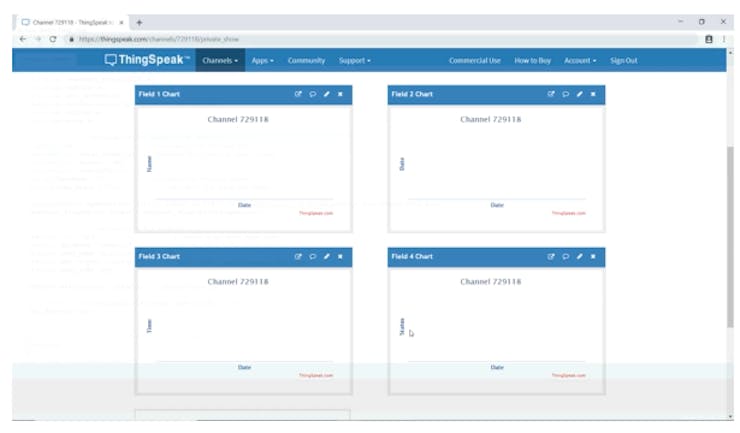The height and width of the screenshot is (433, 740).
Task: Expand the Support dropdown menu
Action: coord(354,60)
